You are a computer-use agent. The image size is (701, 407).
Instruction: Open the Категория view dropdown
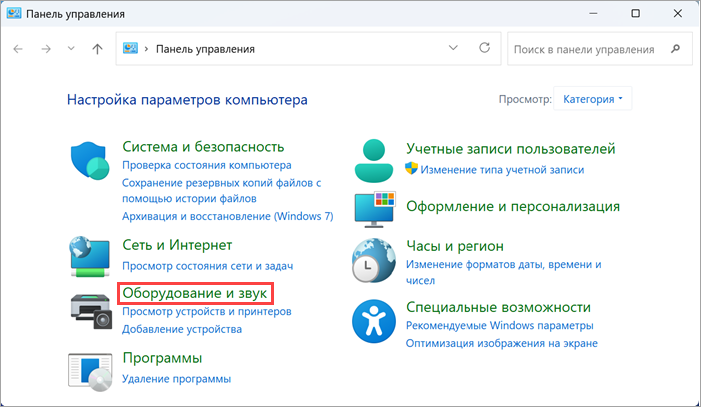point(592,99)
